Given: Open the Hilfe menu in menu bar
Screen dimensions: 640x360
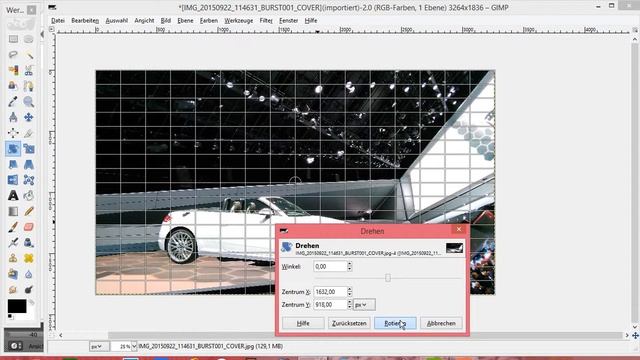Looking at the screenshot, I should tap(311, 20).
